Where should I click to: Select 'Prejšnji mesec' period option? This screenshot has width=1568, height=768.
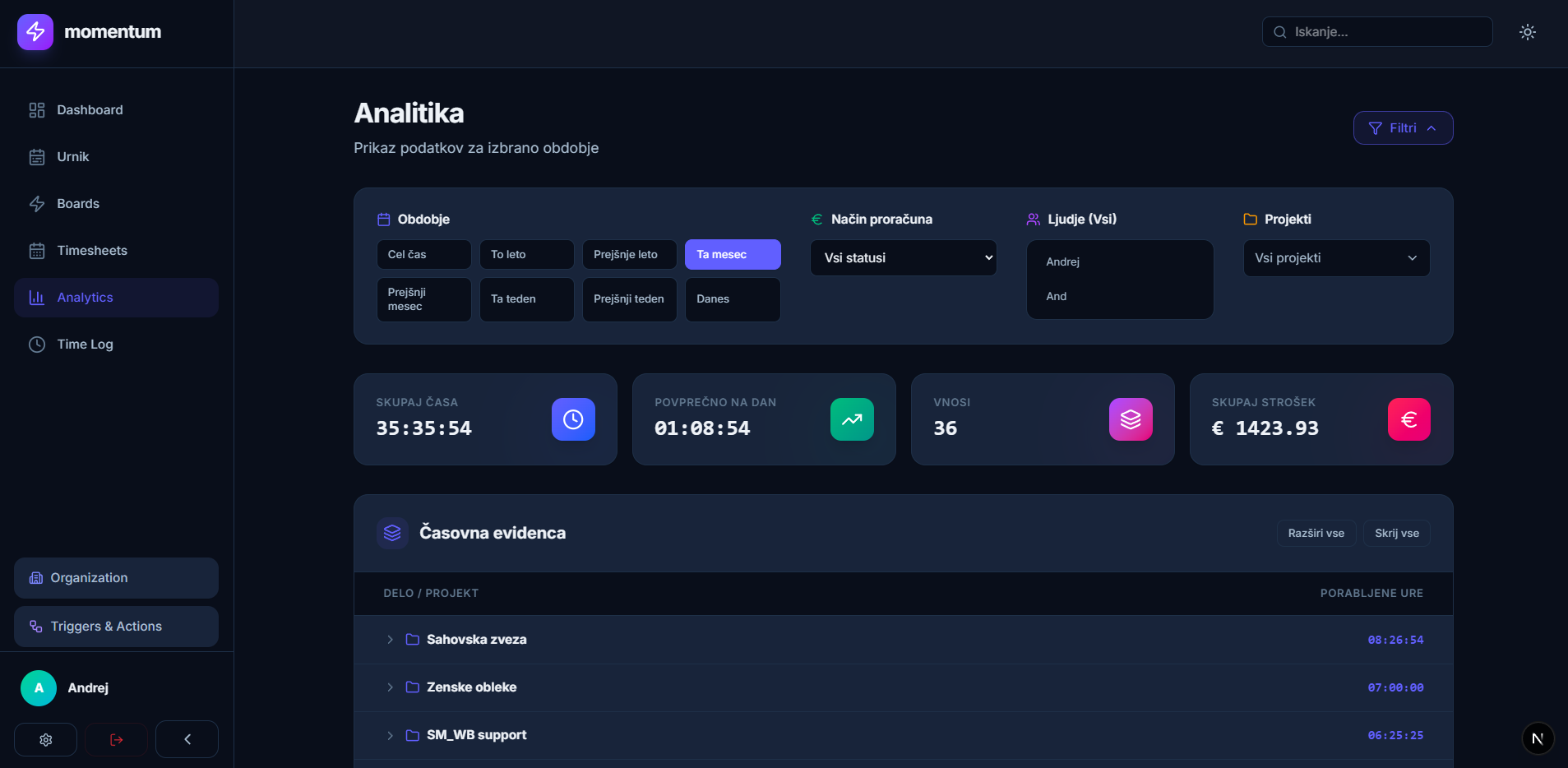(x=423, y=299)
